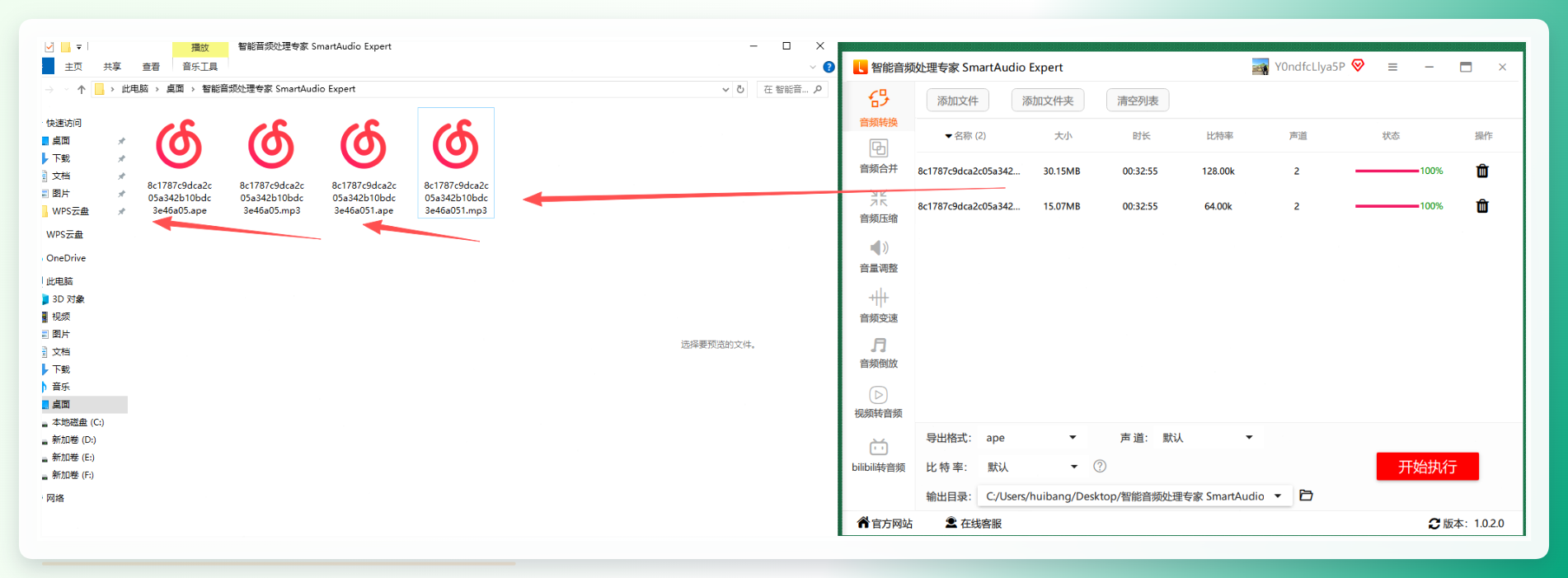Browse the output folder icon

(1306, 496)
